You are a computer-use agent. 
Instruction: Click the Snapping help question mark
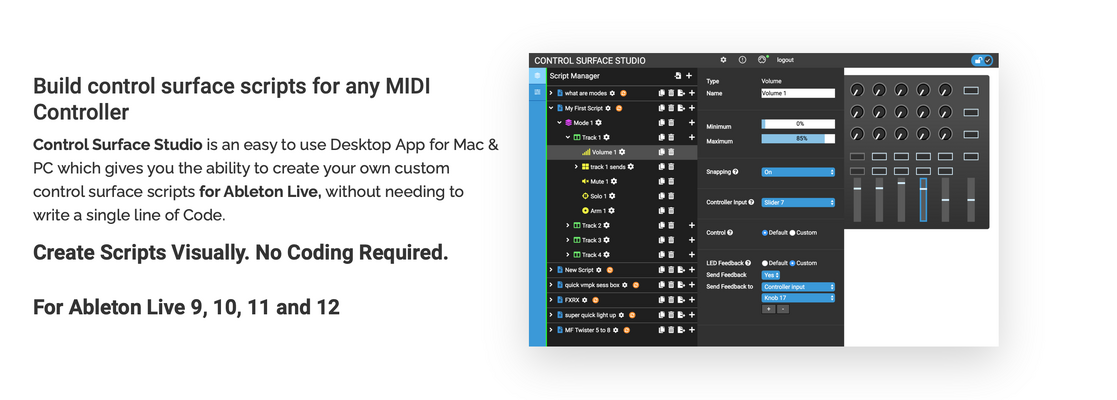coord(735,172)
